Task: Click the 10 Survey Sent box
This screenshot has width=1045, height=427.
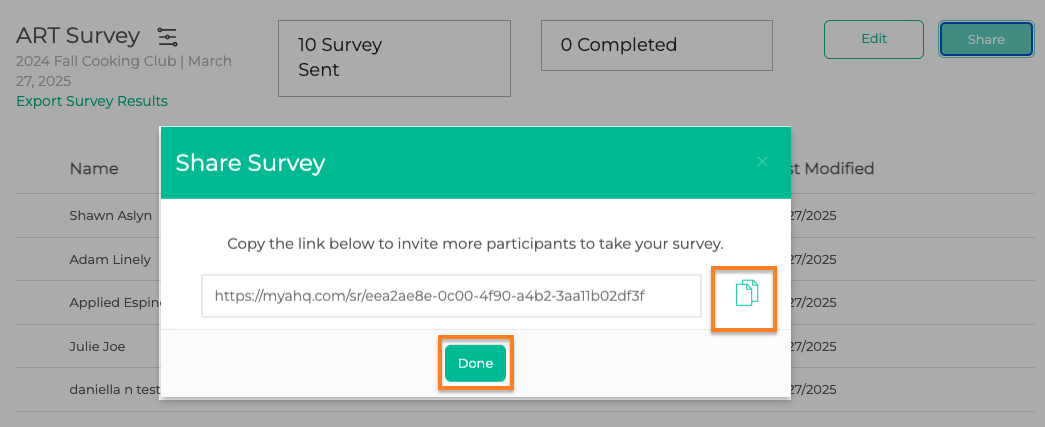Action: tap(395, 58)
